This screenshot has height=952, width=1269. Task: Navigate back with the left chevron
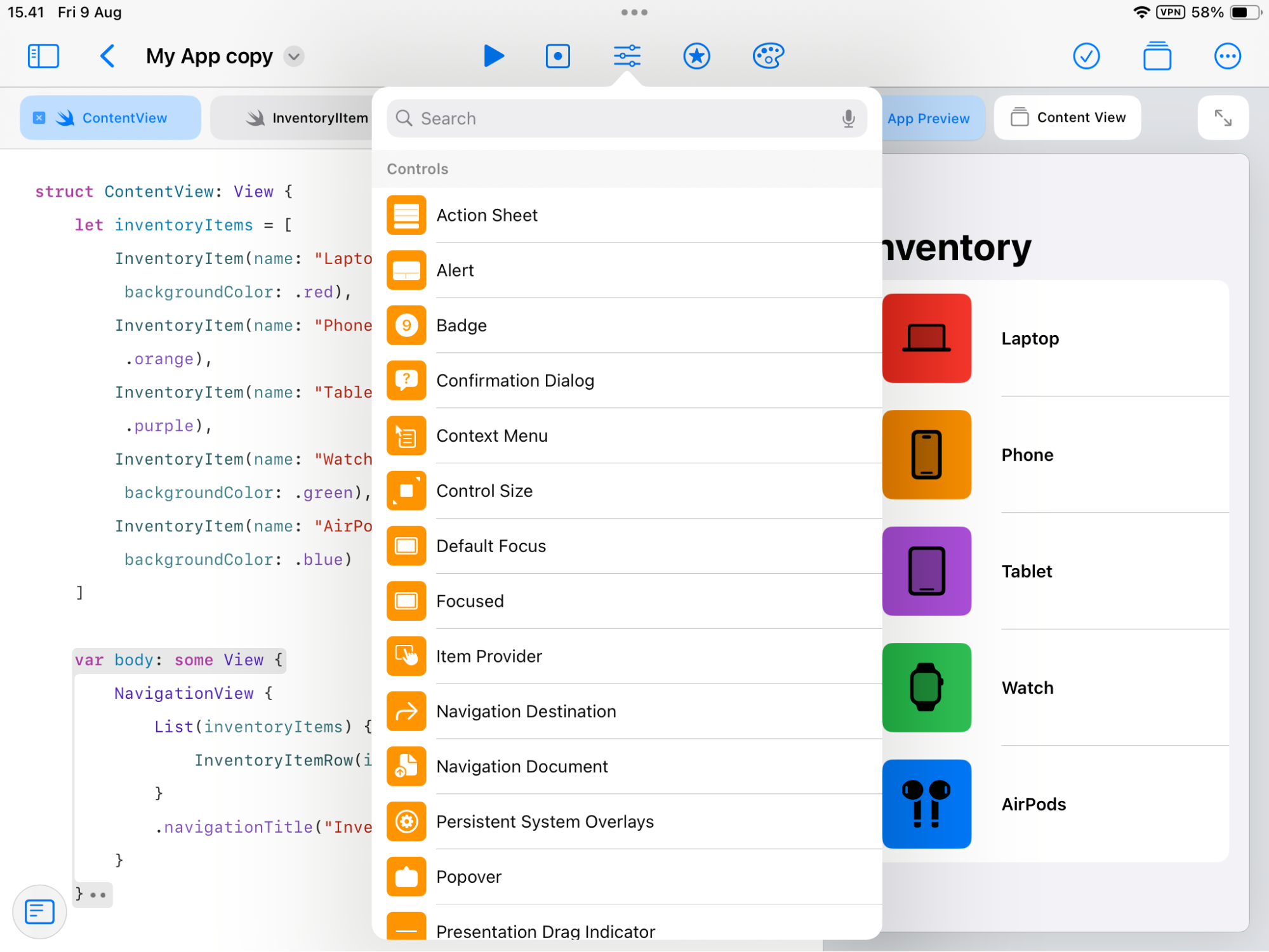[x=107, y=56]
